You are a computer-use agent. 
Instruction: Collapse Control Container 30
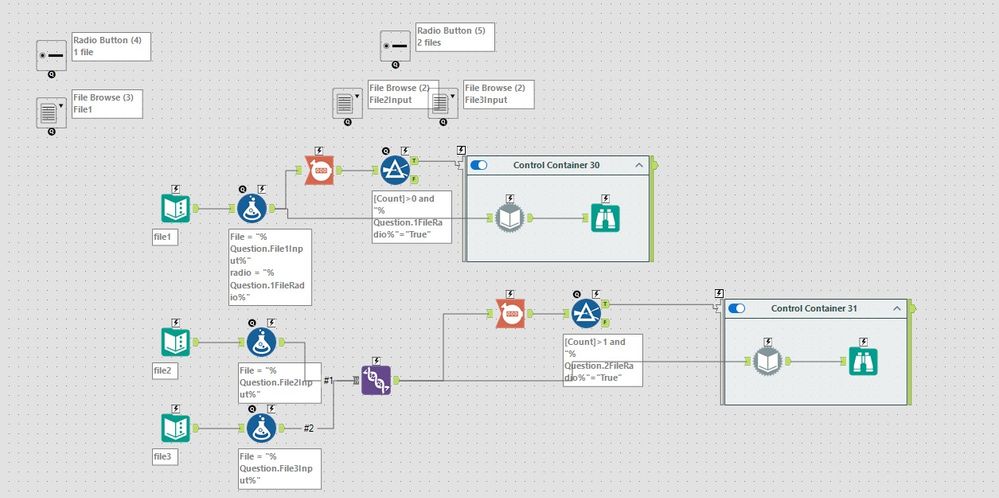pos(639,166)
